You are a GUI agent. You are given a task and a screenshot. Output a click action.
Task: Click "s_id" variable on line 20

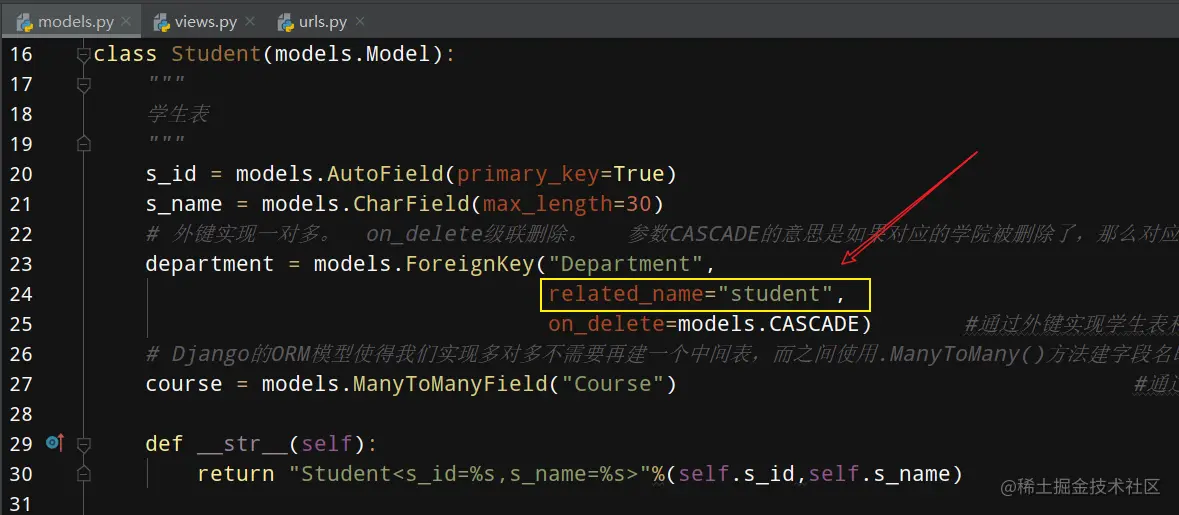click(x=171, y=174)
